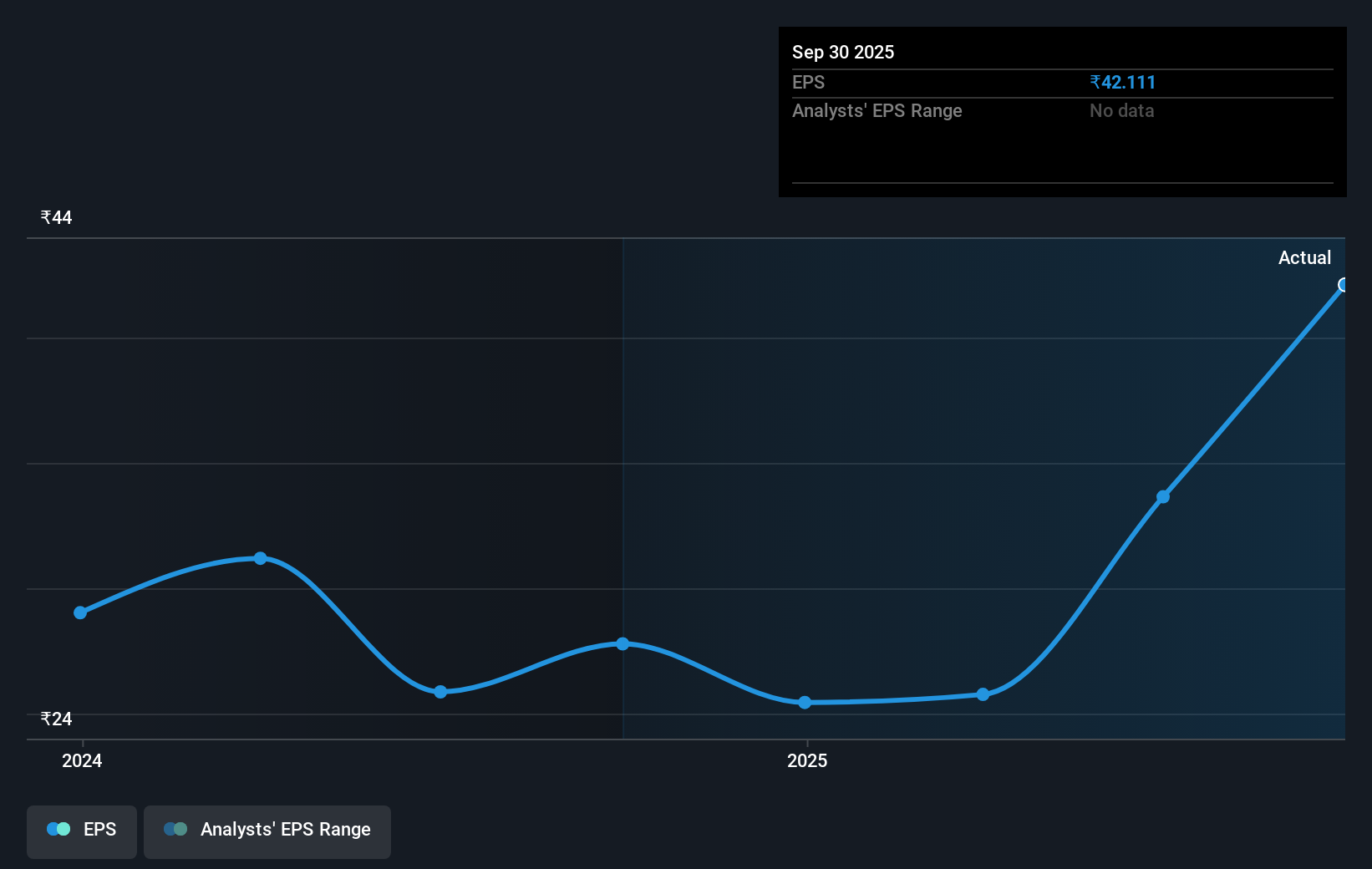1372x869 pixels.
Task: Click the EPS value ₹42.111 link
Action: click(x=1122, y=82)
